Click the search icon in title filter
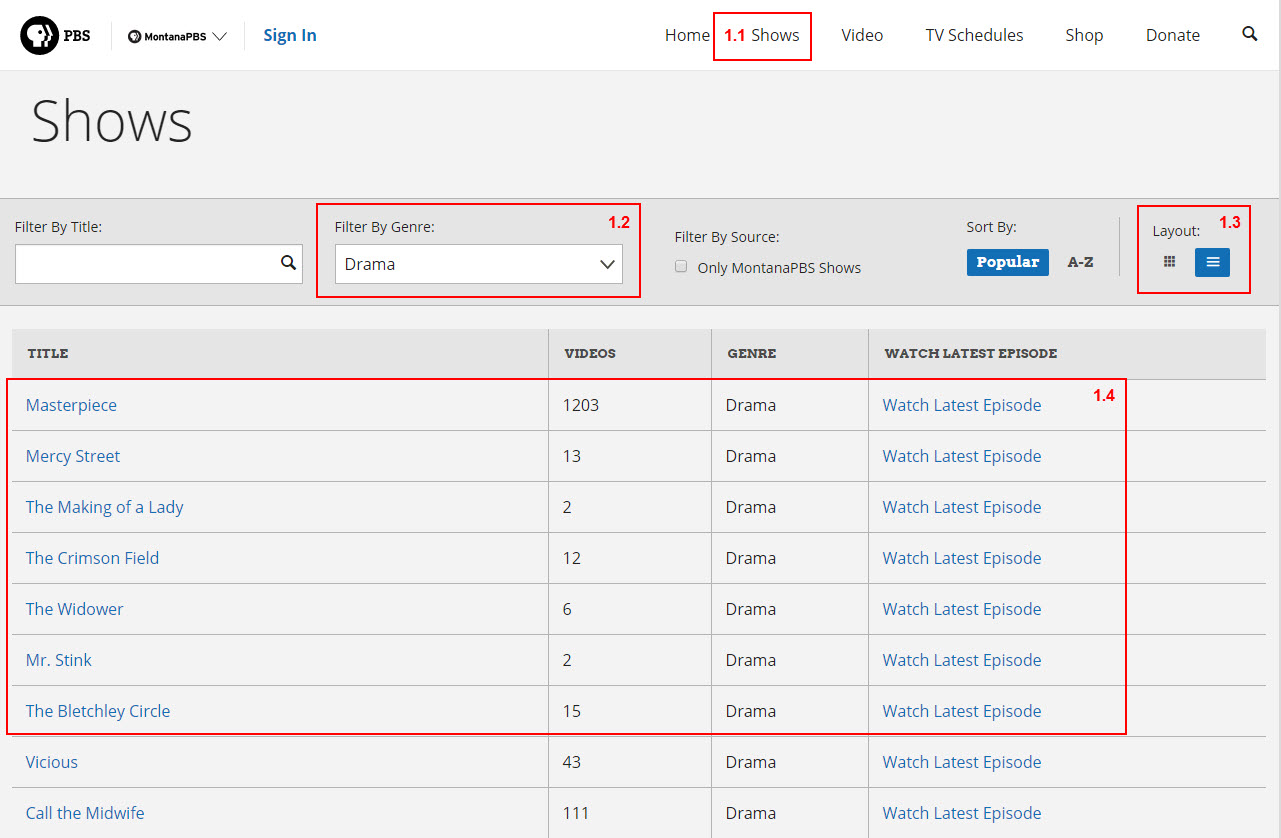 (288, 263)
